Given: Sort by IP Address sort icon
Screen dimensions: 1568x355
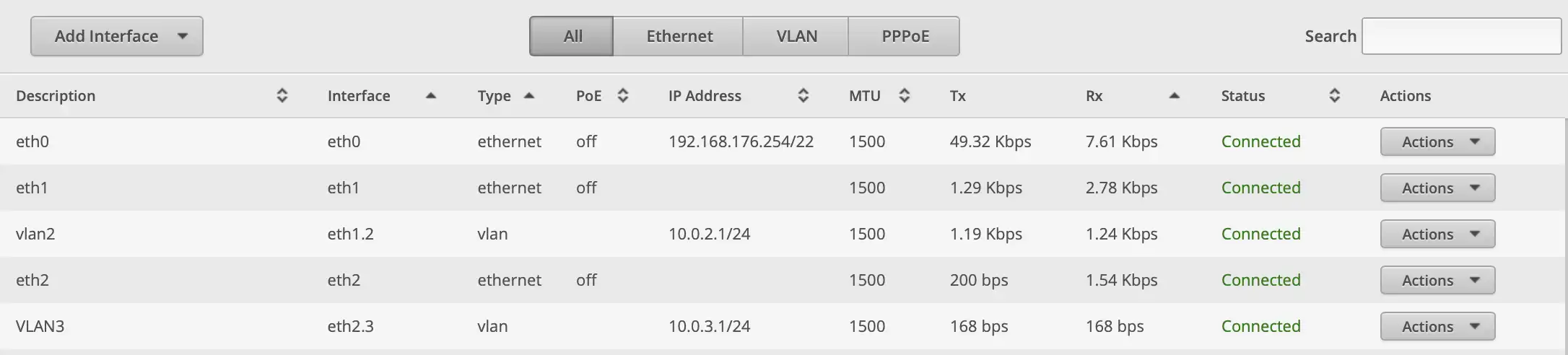Looking at the screenshot, I should tap(803, 95).
